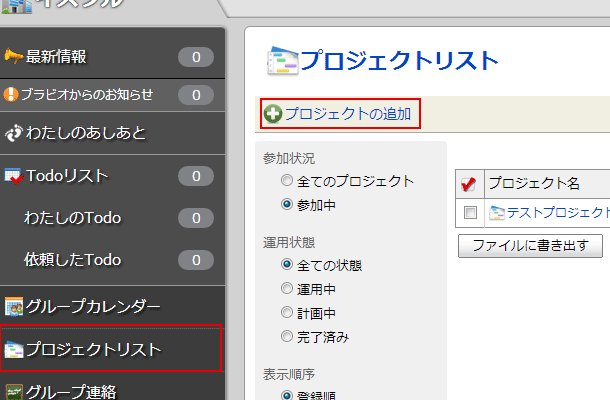The image size is (610, 400).
Task: Click the 運用状態 filter label
Action: tap(289, 242)
